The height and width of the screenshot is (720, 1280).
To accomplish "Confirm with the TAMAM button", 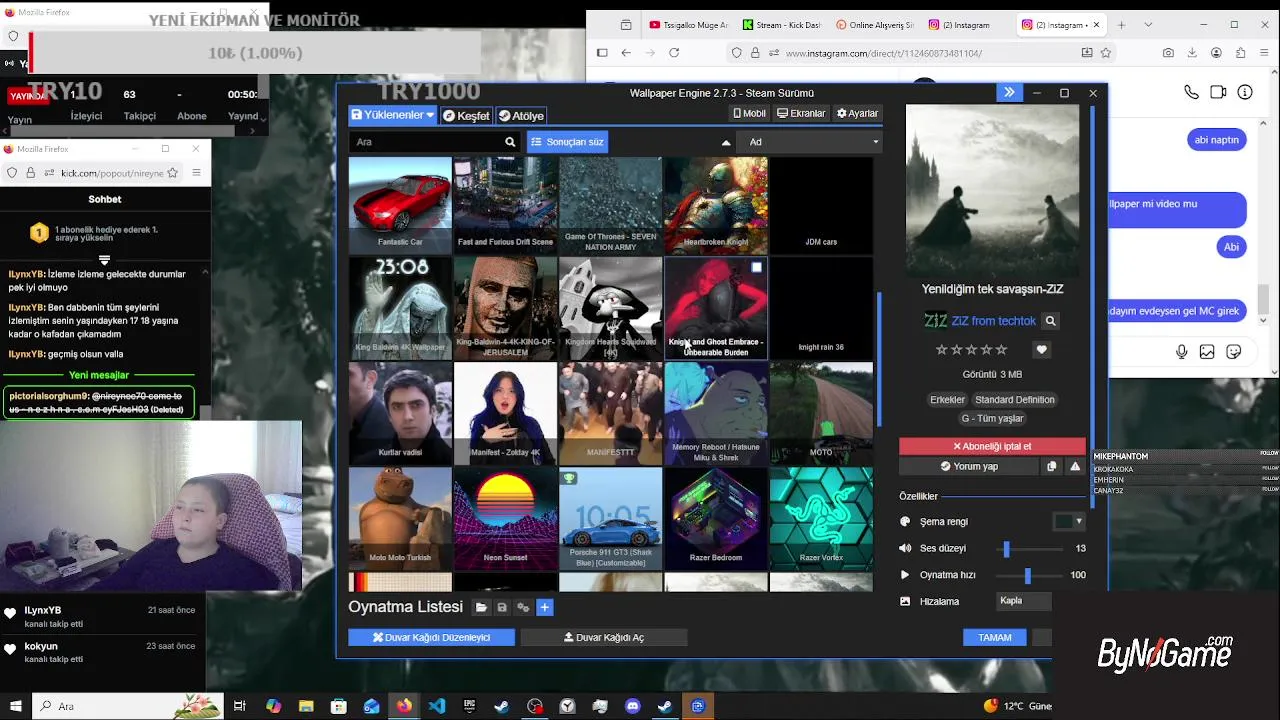I will 994,637.
